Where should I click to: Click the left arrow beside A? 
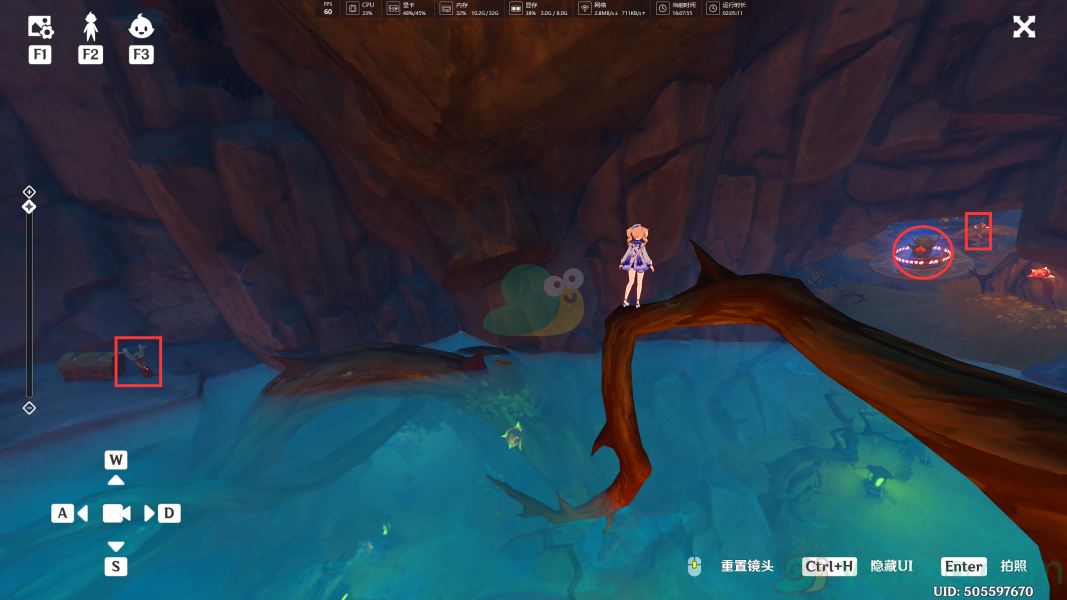point(83,513)
